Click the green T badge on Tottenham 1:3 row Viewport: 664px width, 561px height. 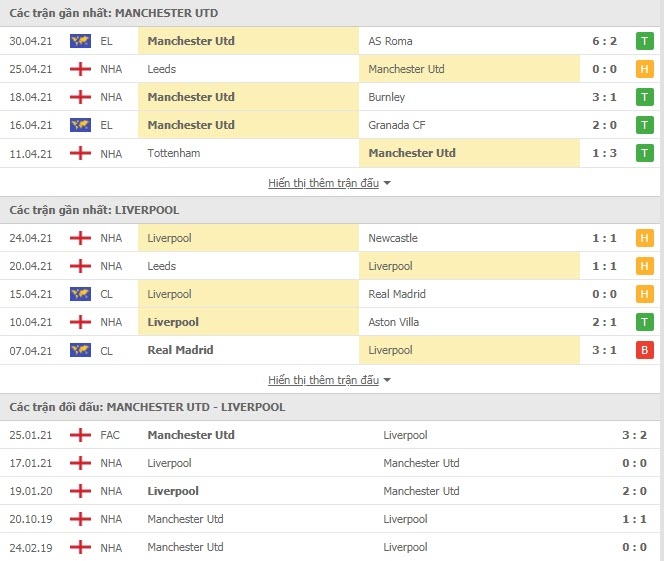(644, 153)
